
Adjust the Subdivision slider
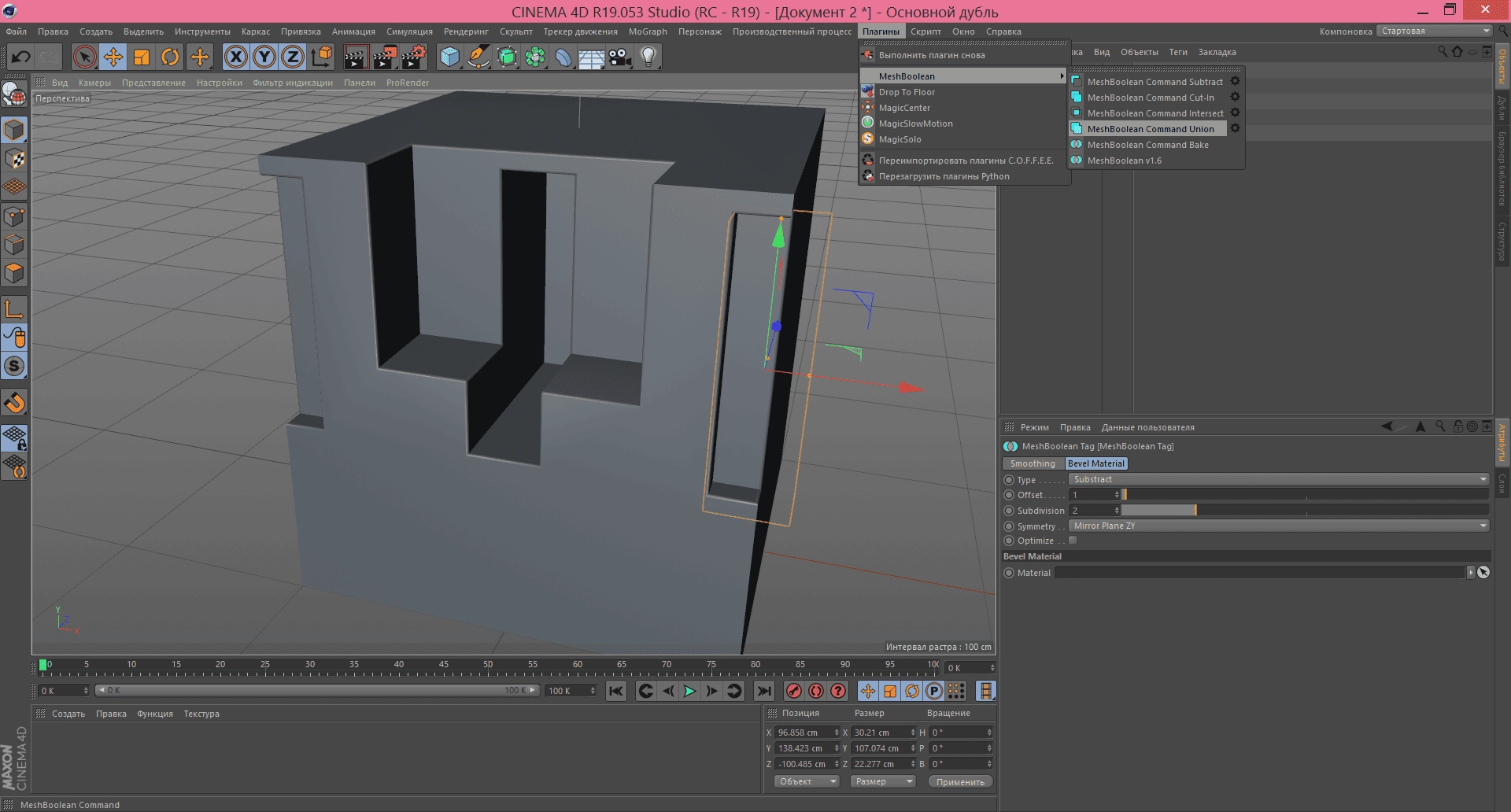coord(1305,511)
